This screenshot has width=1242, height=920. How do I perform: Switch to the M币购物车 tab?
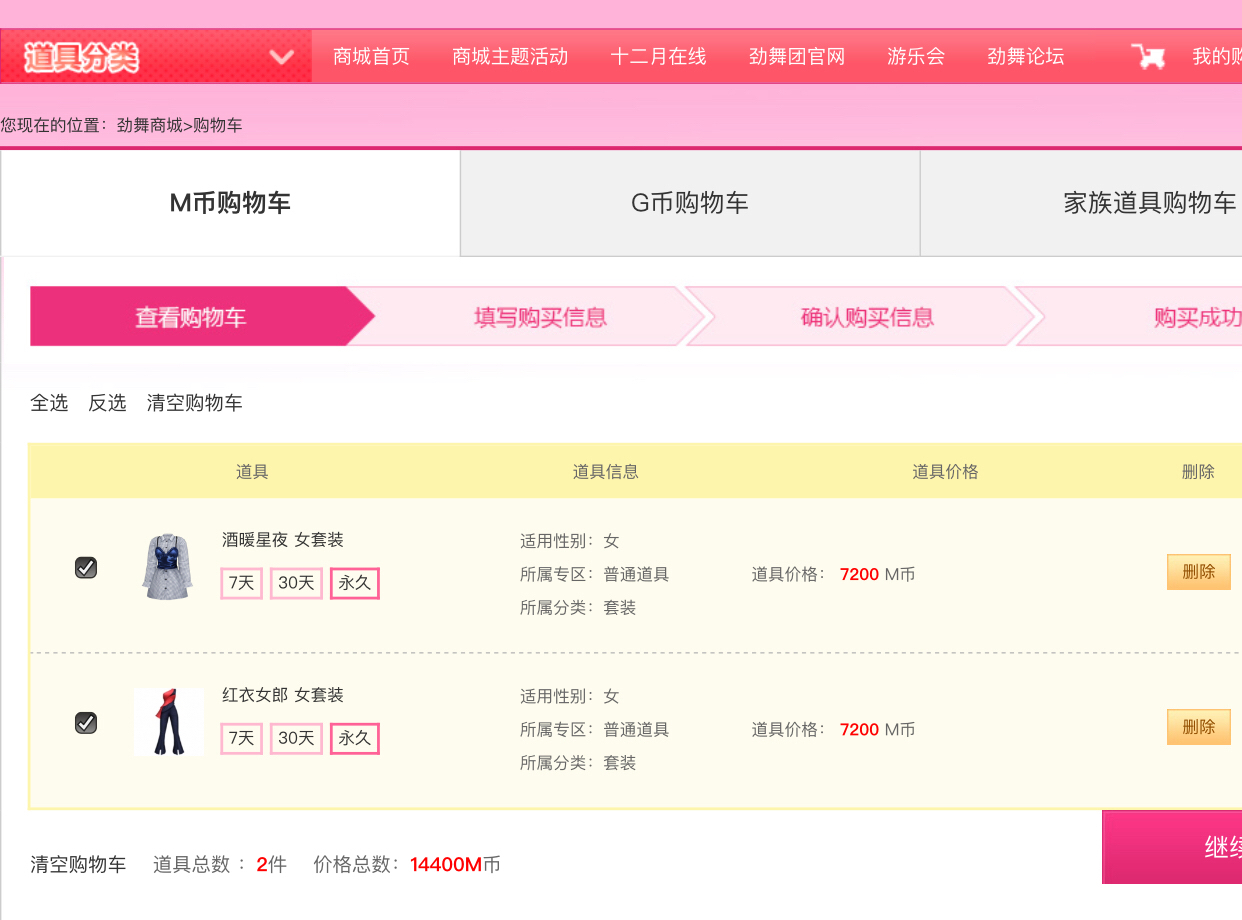[230, 203]
